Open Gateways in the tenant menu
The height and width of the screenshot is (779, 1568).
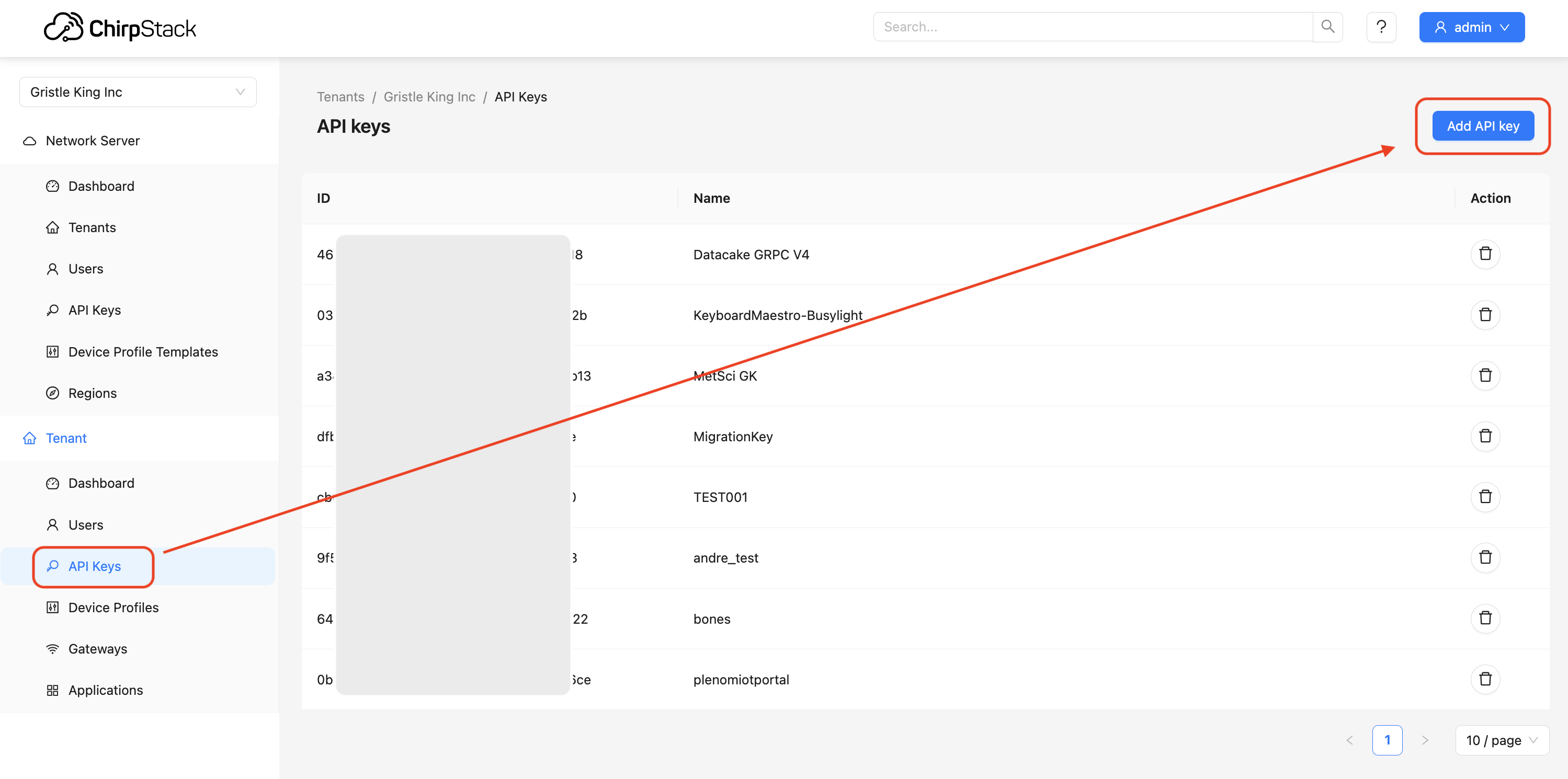97,649
